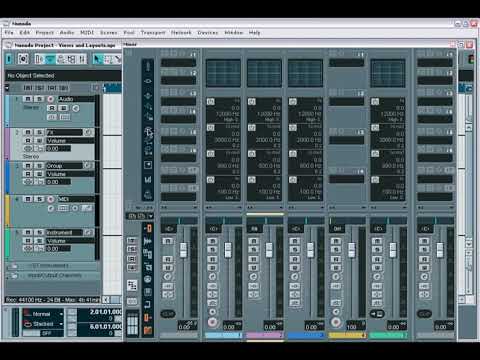Screen dimensions: 480x360
Task: Click the fader handle on light-blue audio channel
Action: tap(228, 250)
